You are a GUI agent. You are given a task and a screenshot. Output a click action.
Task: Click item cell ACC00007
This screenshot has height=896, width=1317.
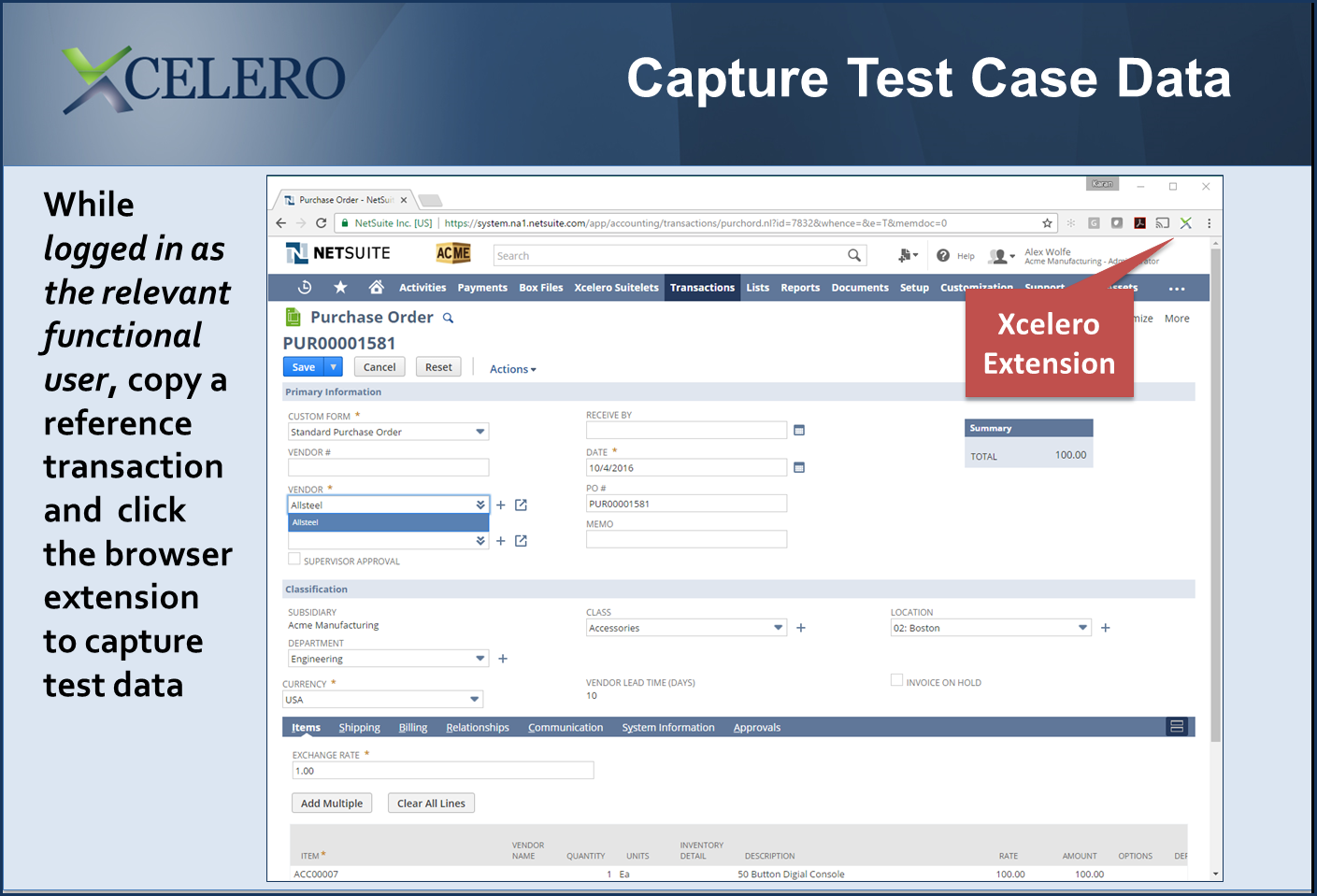tap(316, 875)
